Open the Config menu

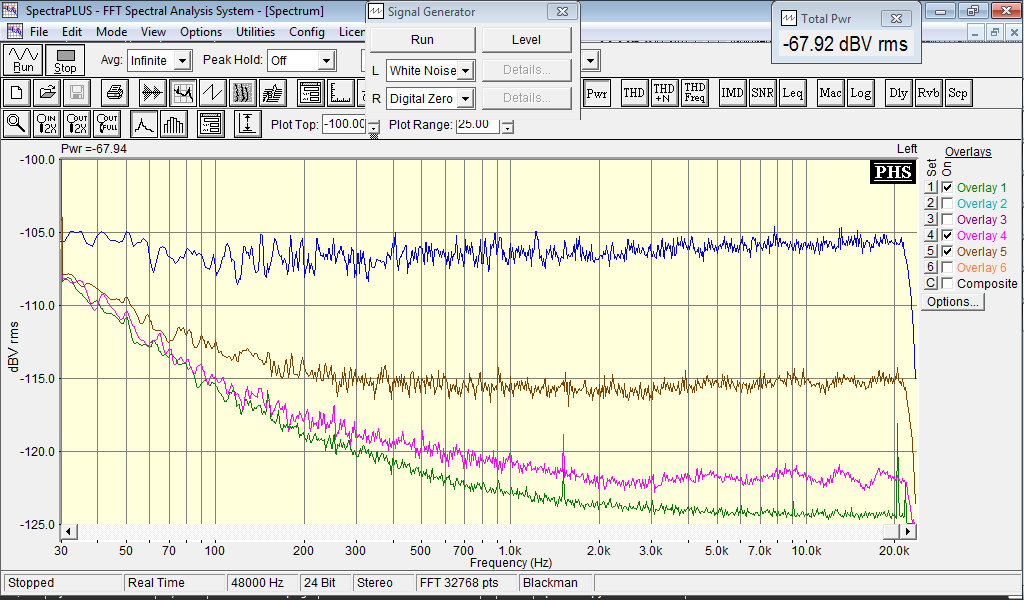[x=307, y=32]
